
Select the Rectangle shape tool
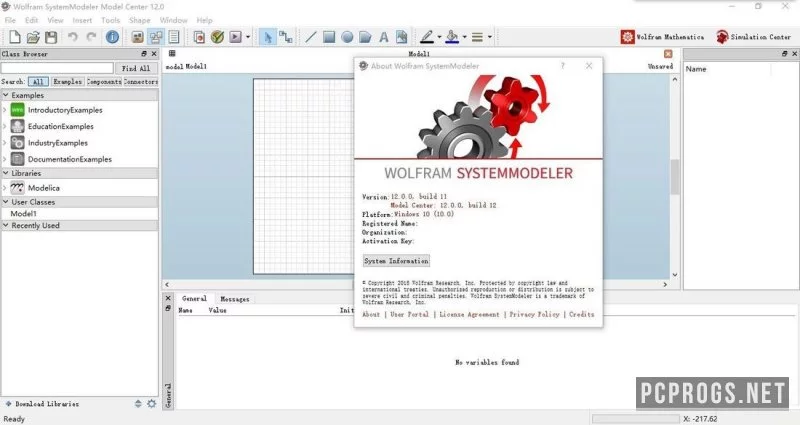pos(329,37)
